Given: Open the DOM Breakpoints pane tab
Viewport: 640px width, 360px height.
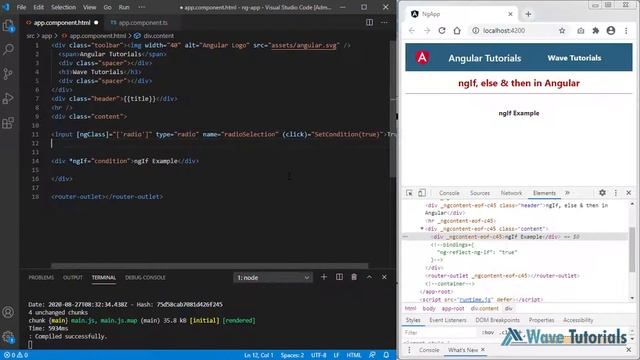Looking at the screenshot, I should 498,320.
